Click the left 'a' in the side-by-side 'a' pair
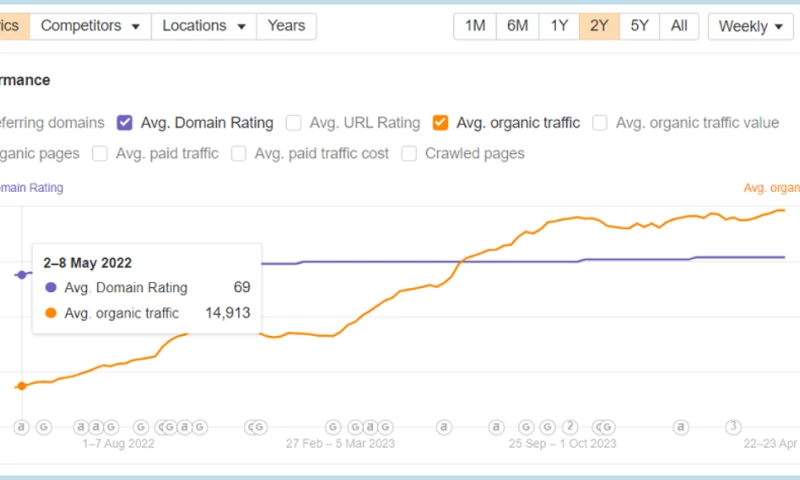Viewport: 800px width, 480px height. click(x=81, y=426)
